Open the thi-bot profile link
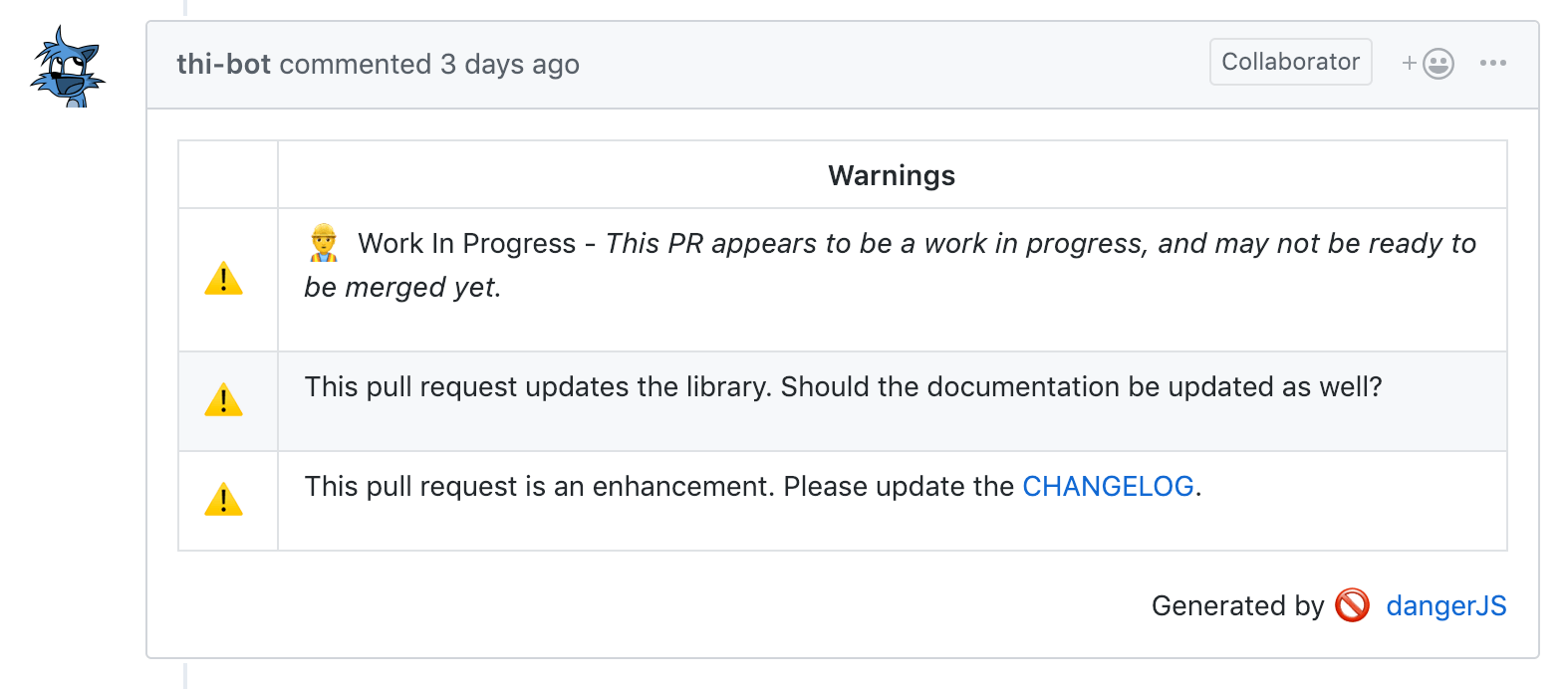 point(223,64)
